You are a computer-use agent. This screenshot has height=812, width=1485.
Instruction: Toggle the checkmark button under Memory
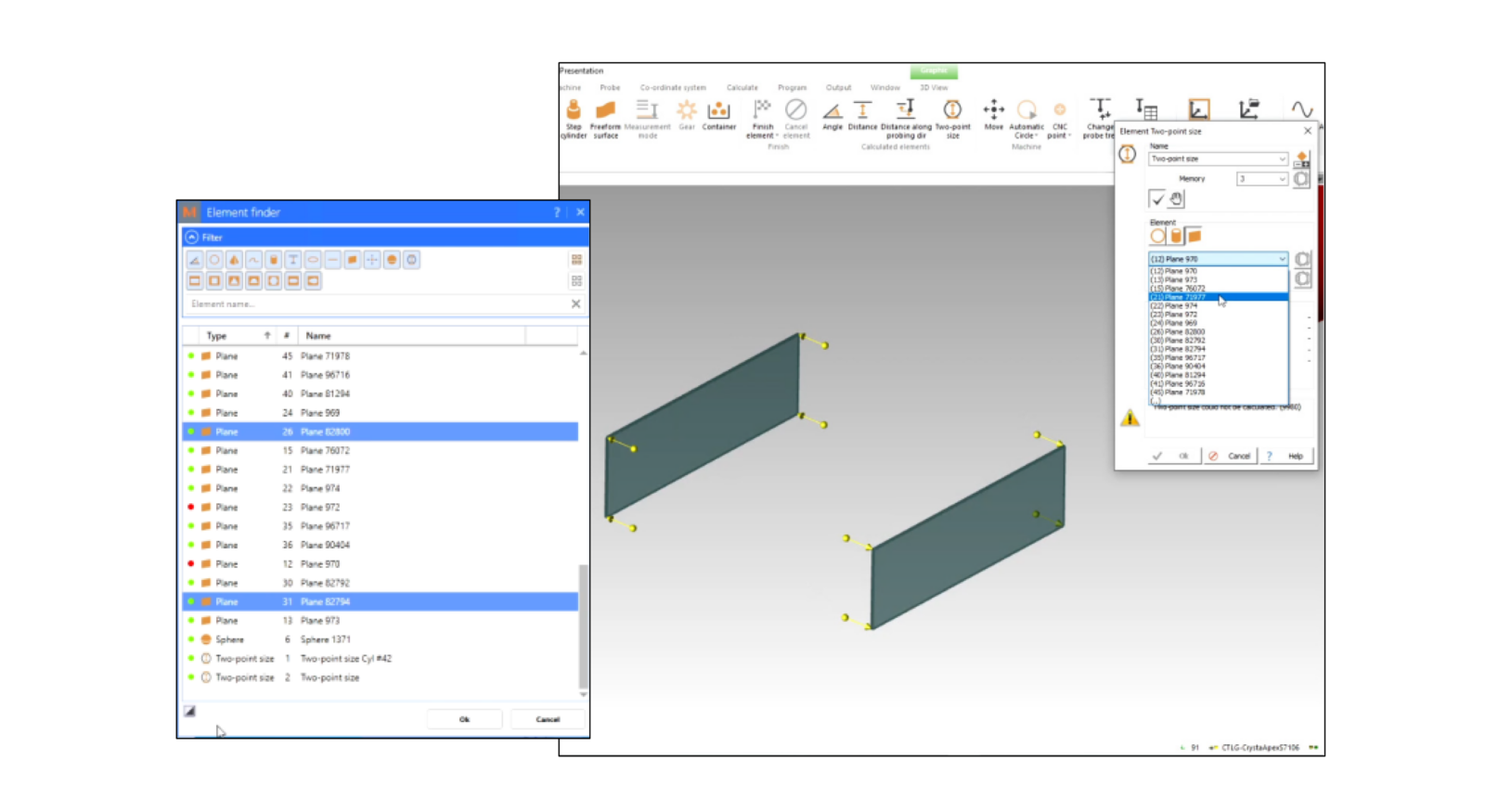(1156, 199)
